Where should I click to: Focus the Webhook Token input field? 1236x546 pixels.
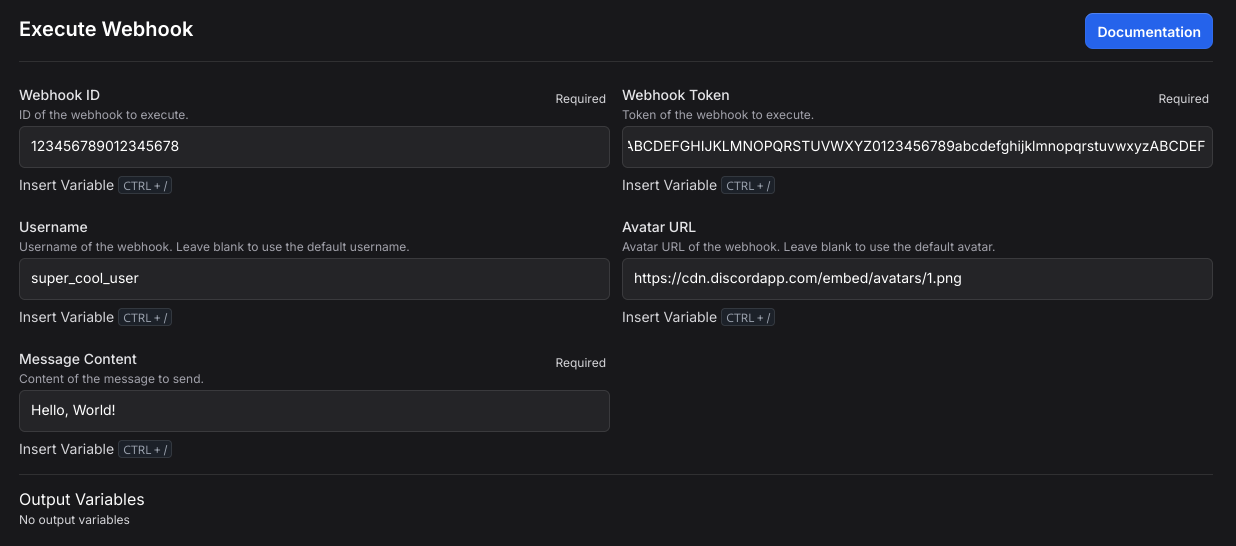click(917, 146)
